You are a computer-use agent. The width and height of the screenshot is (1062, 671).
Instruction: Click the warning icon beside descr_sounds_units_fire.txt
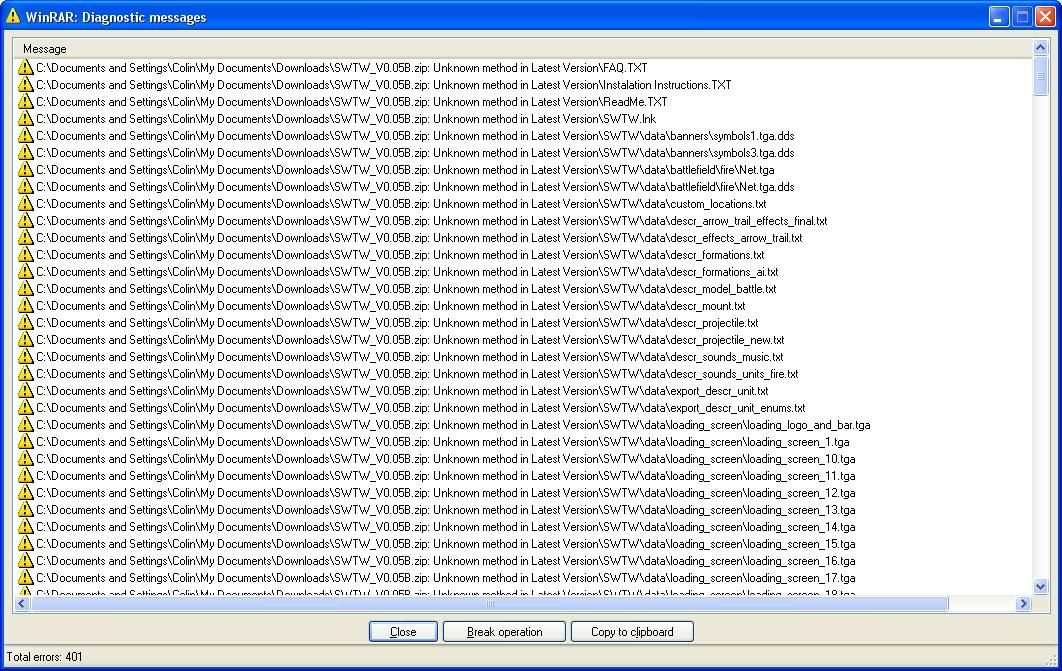click(x=25, y=374)
